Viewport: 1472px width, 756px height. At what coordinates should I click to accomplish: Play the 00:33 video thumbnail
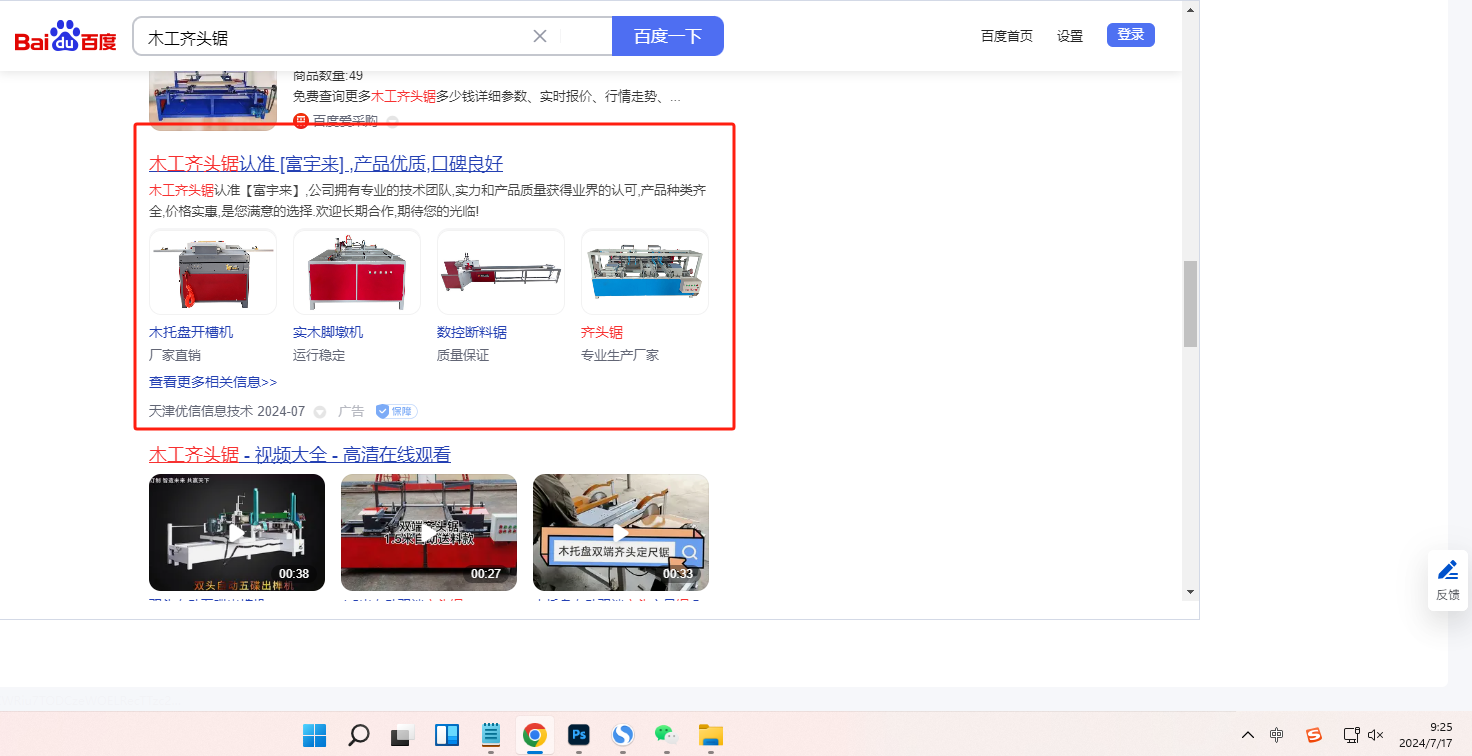621,532
